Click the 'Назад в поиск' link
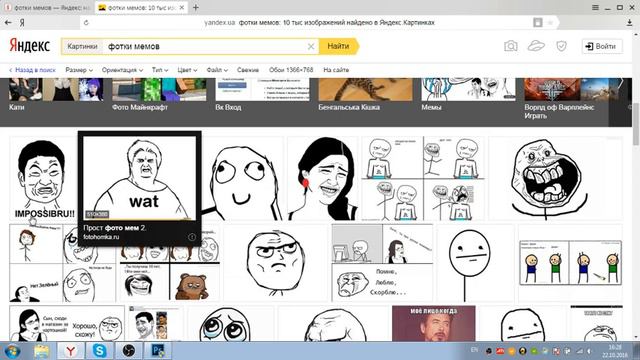 click(x=32, y=70)
